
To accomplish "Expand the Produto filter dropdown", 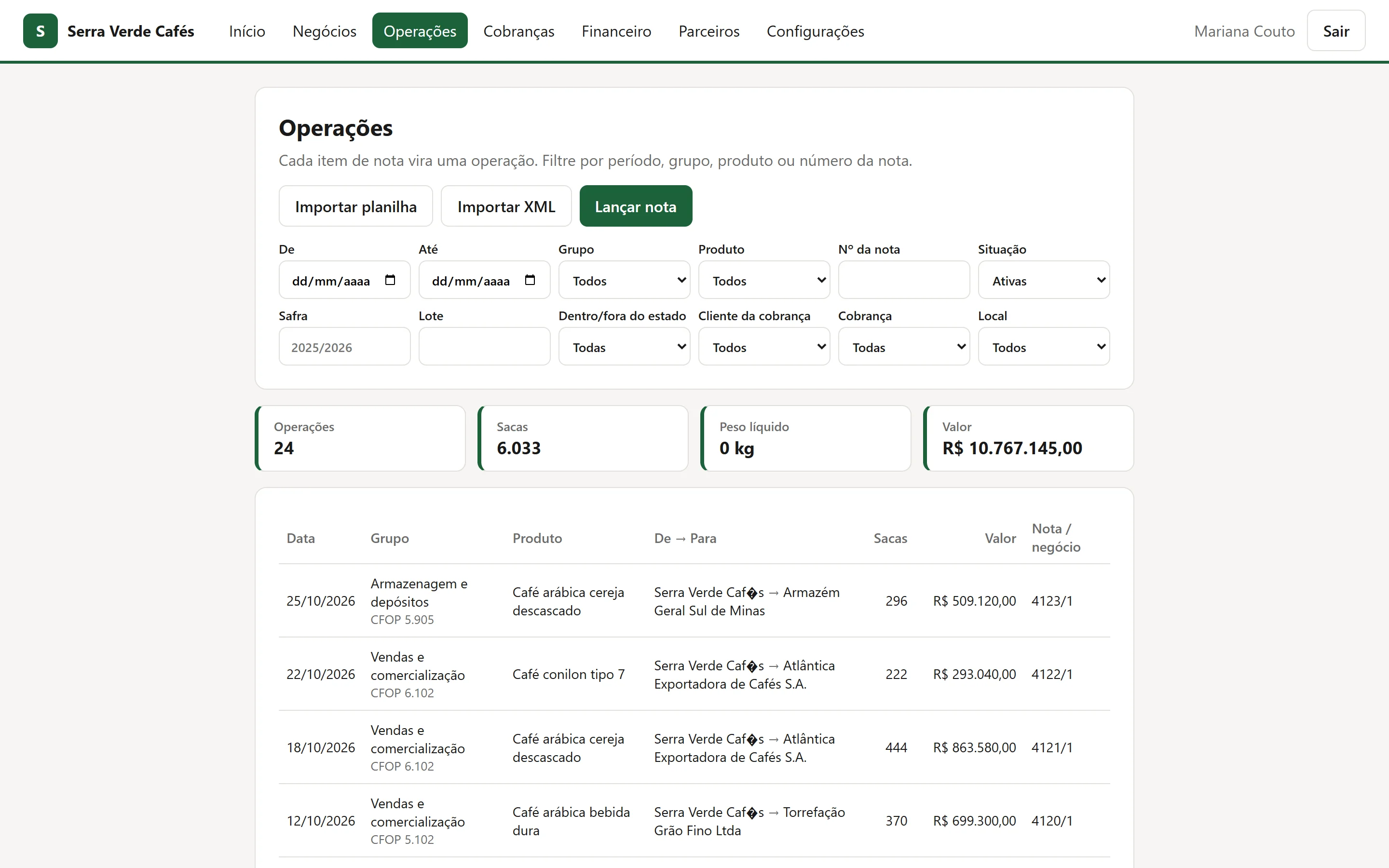I will point(764,280).
